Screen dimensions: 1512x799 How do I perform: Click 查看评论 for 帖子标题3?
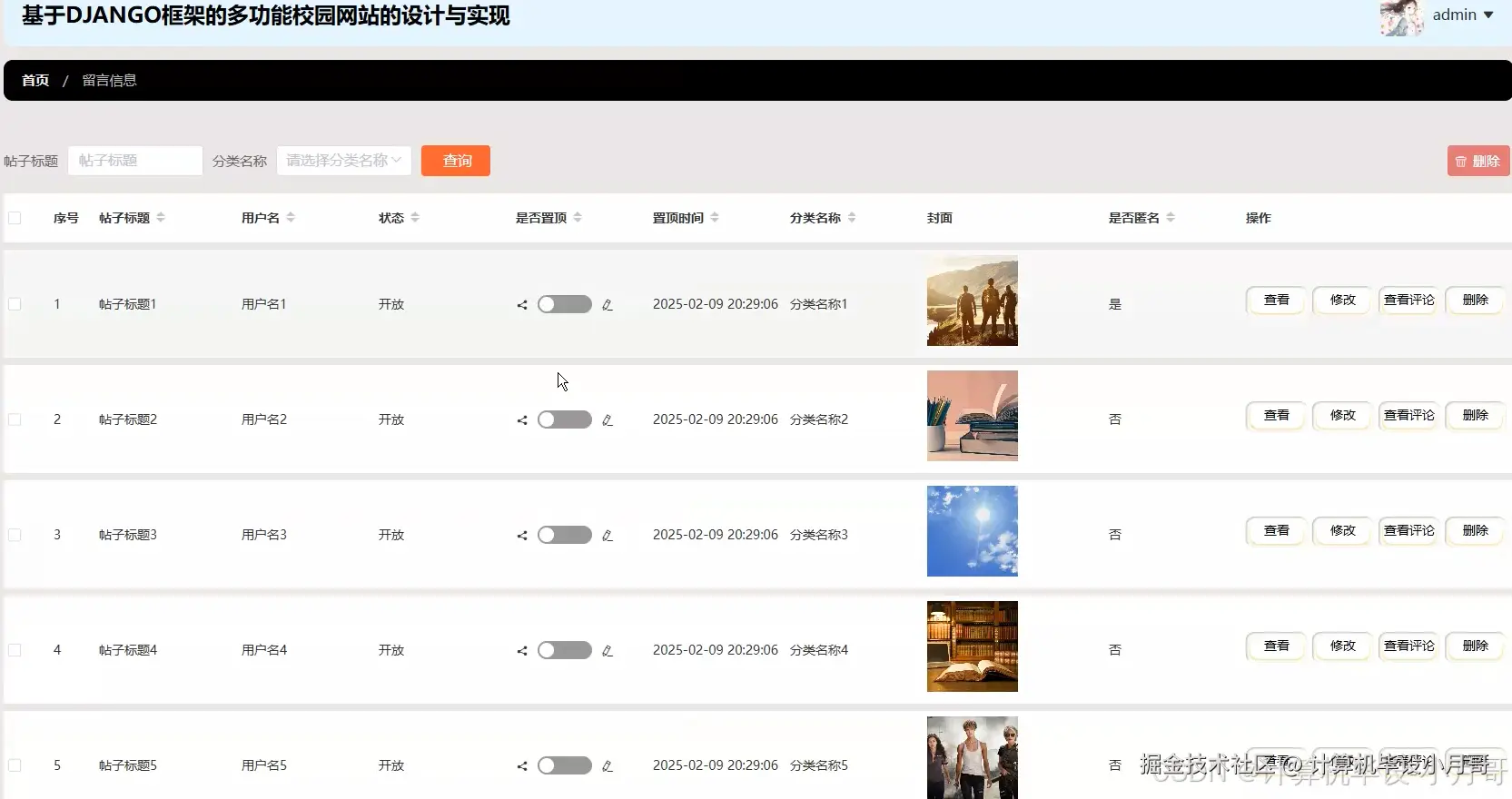1408,530
